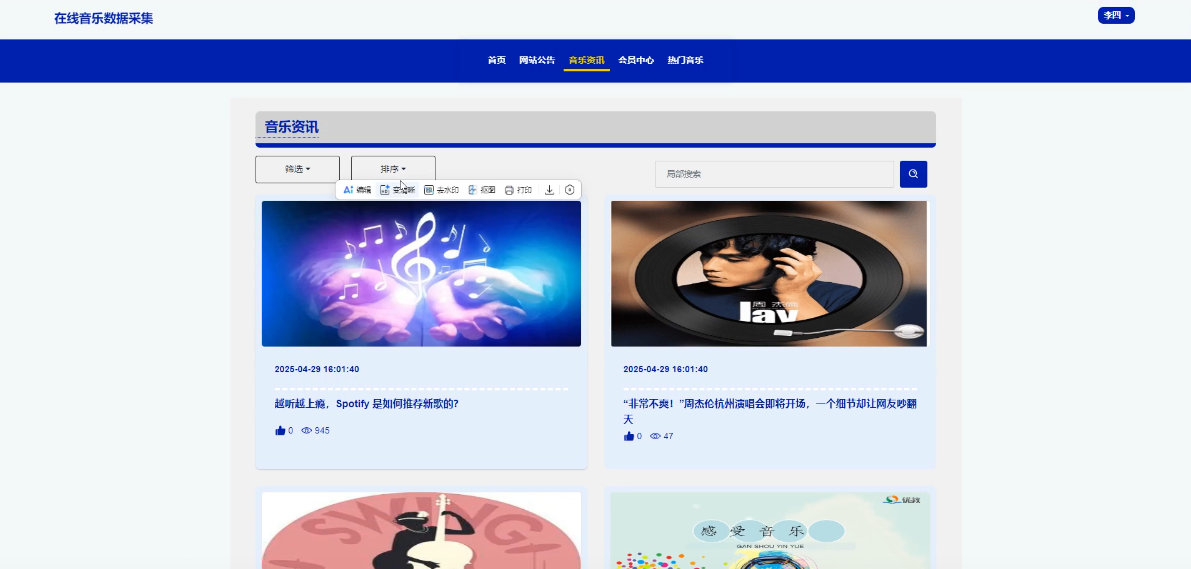
Task: Click the Spotify article date 2025-04-29 16:01:40
Action: (317, 369)
